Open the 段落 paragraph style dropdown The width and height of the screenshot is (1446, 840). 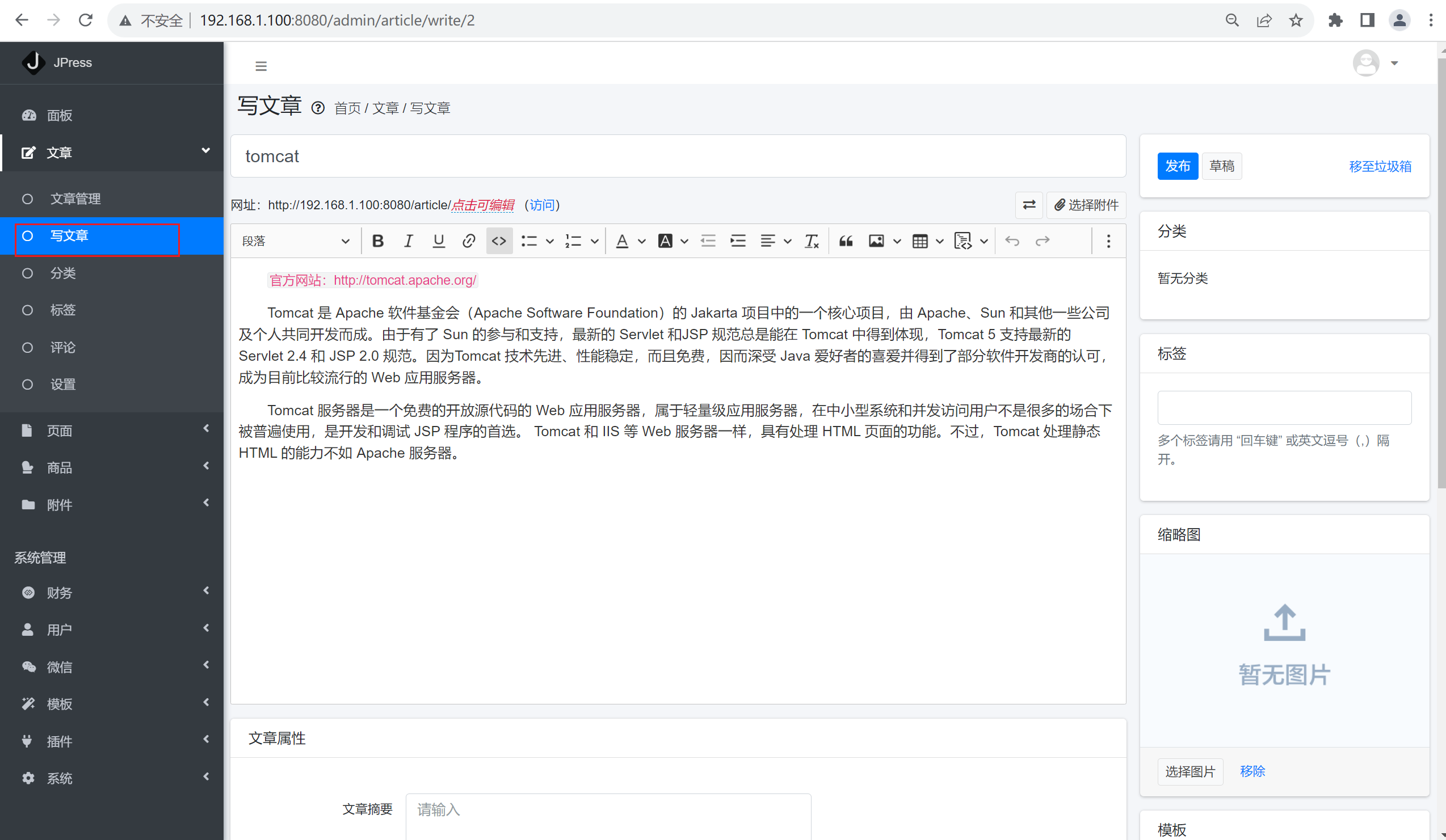[x=296, y=242]
